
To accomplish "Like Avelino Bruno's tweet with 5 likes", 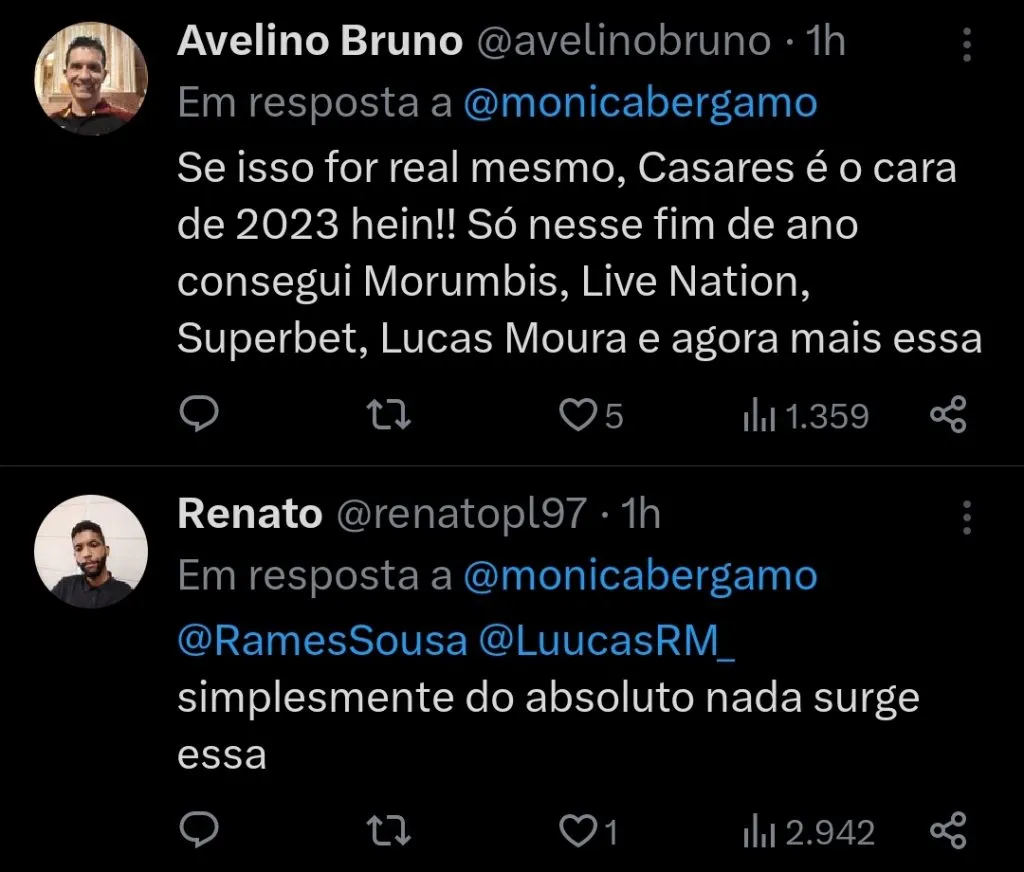I will click(x=578, y=415).
